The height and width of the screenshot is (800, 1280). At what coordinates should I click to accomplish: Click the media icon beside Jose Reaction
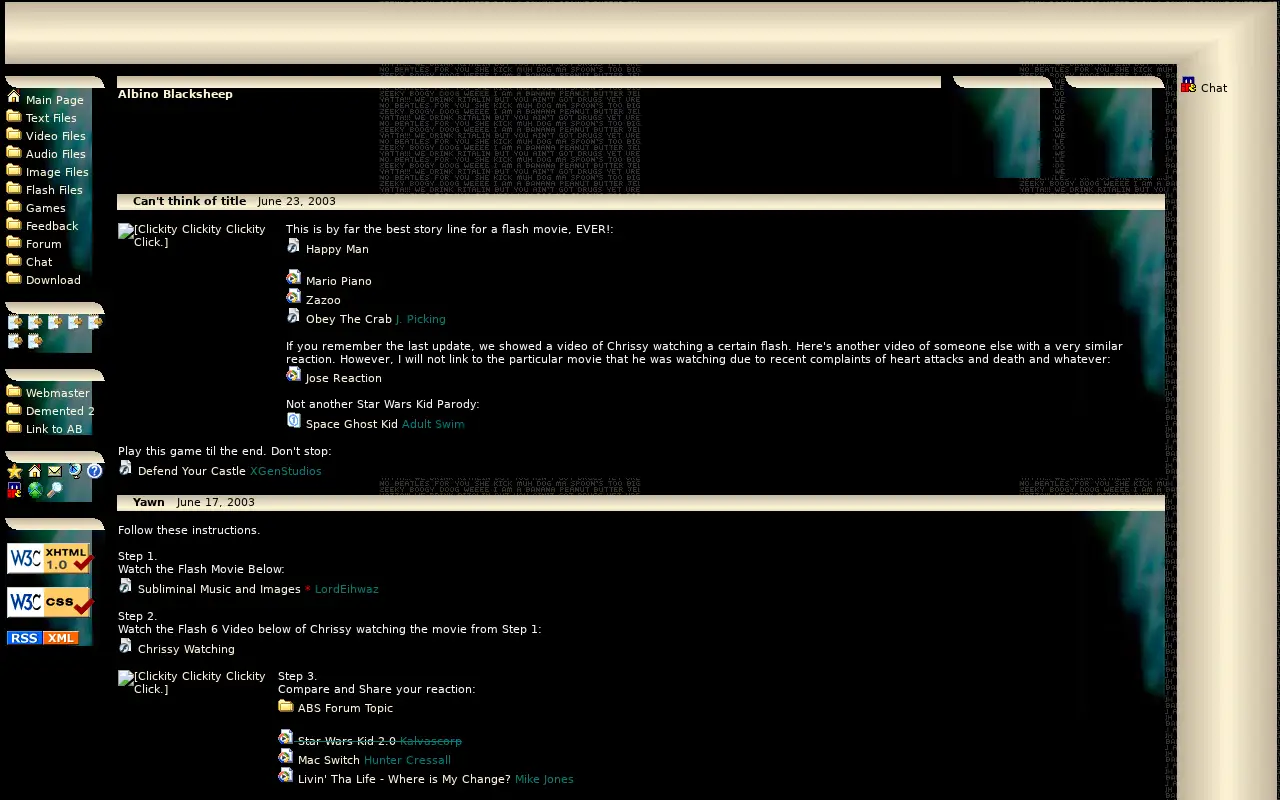[293, 375]
